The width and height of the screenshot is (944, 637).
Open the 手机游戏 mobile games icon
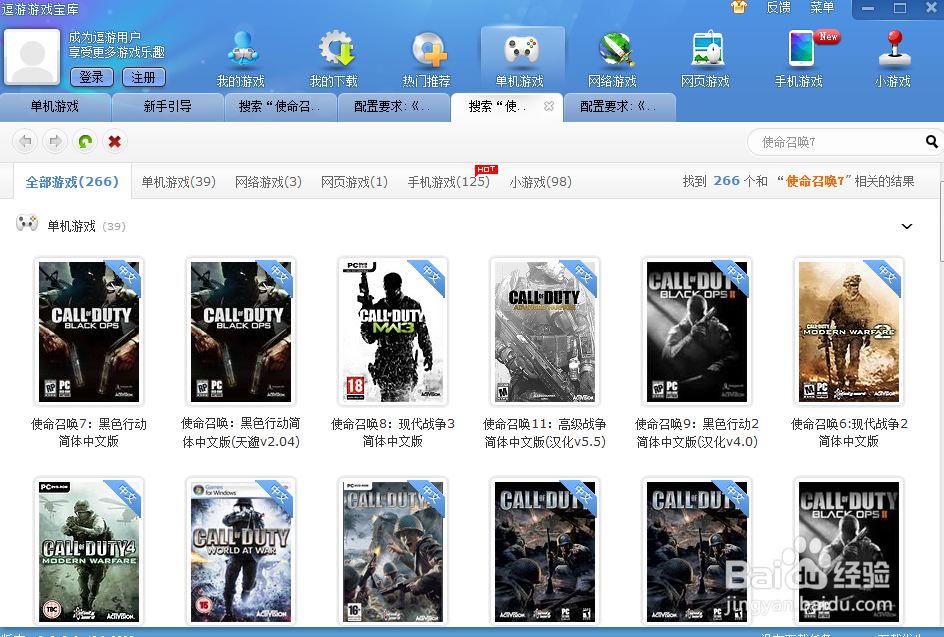pos(803,49)
